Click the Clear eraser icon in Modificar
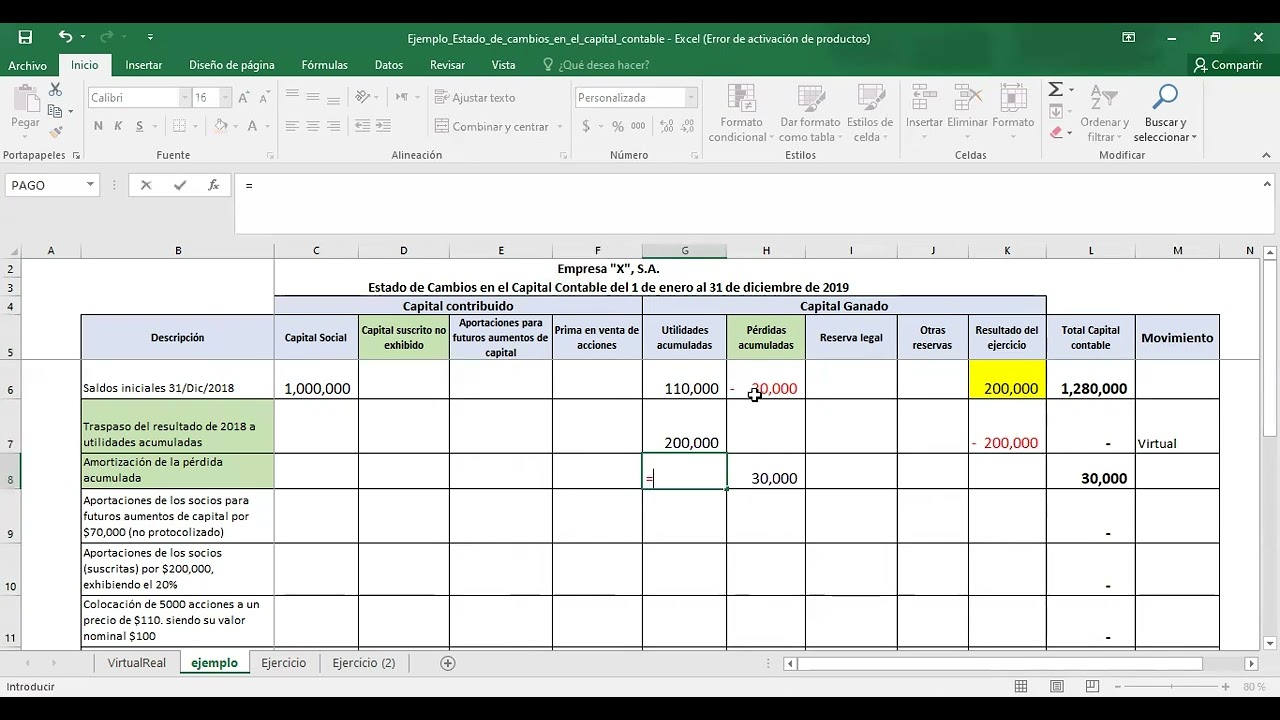Image resolution: width=1280 pixels, height=720 pixels. pyautogui.click(x=1056, y=132)
